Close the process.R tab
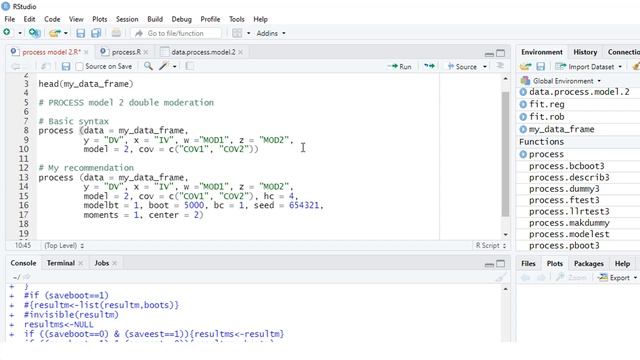Image resolution: width=640 pixels, height=360 pixels. pos(146,52)
